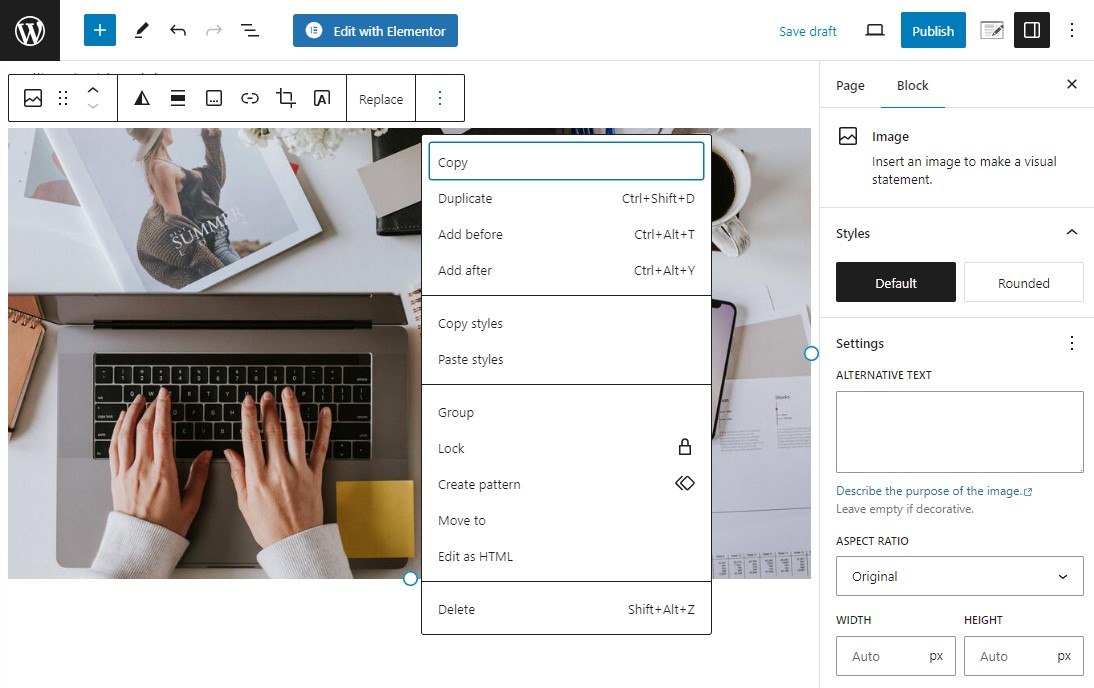Delete the block via menu

tap(567, 609)
